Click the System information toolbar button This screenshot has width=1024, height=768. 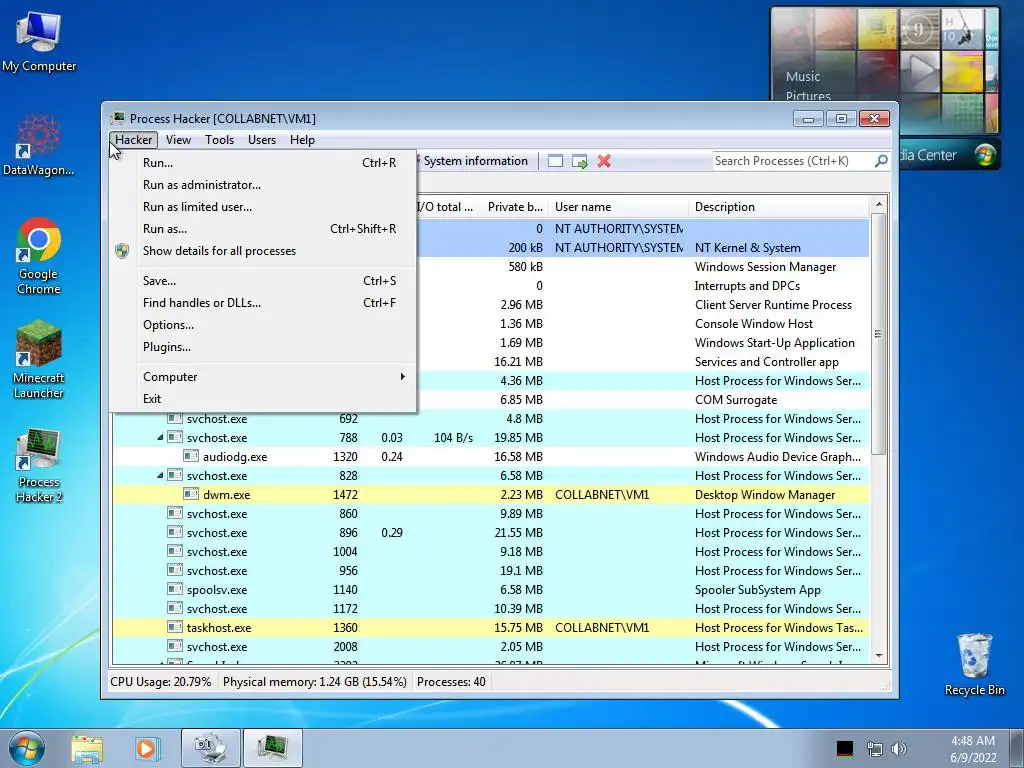click(x=475, y=161)
